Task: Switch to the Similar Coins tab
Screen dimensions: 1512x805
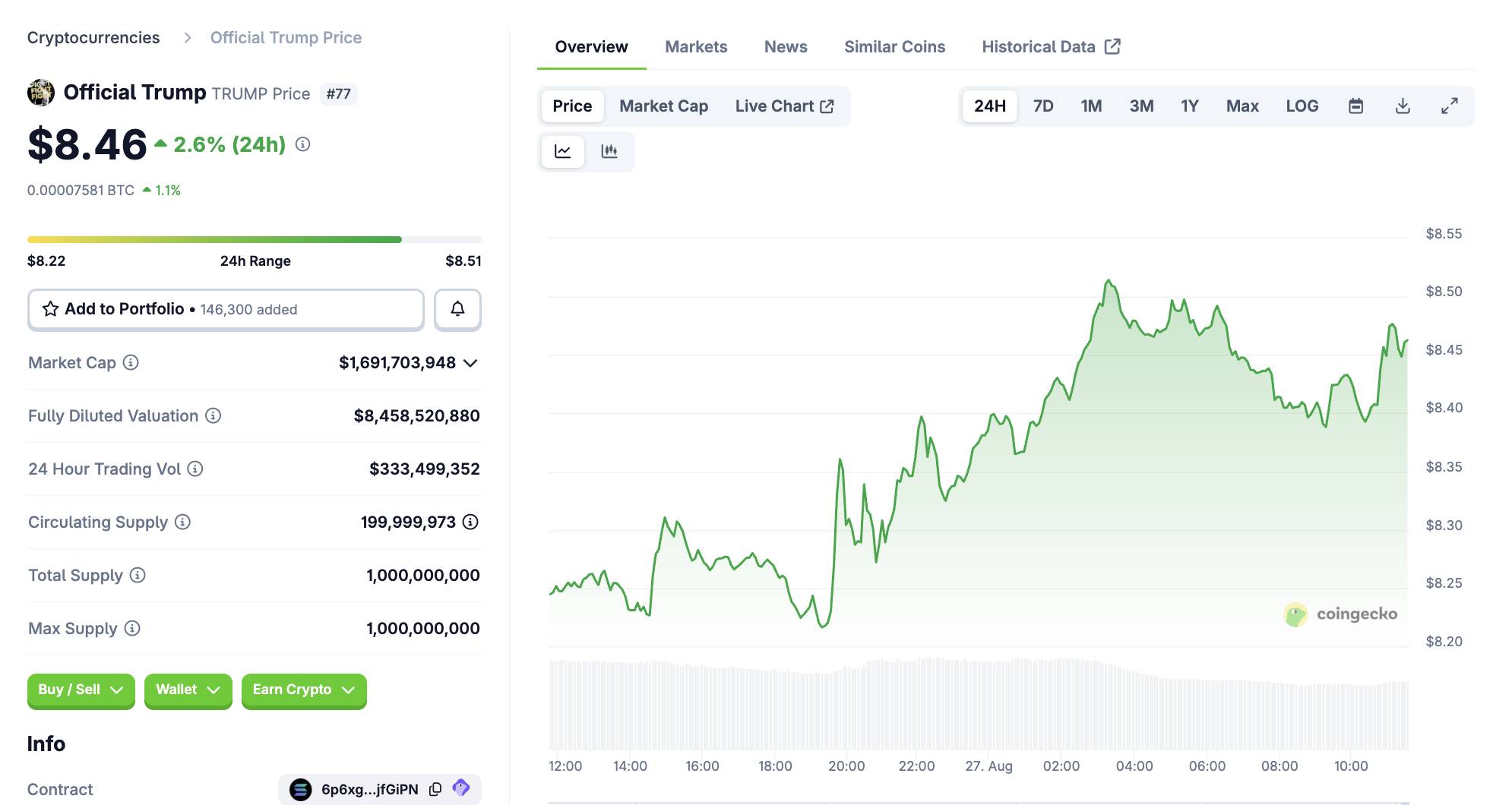Action: click(894, 47)
